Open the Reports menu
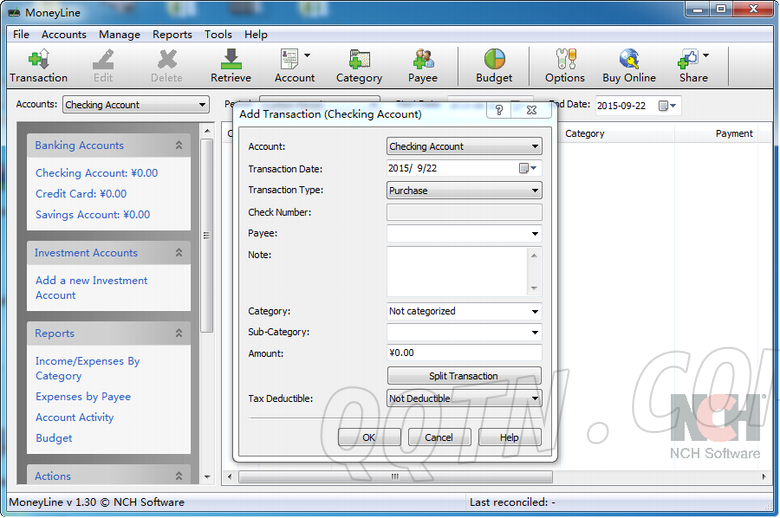780x518 pixels. 172,34
